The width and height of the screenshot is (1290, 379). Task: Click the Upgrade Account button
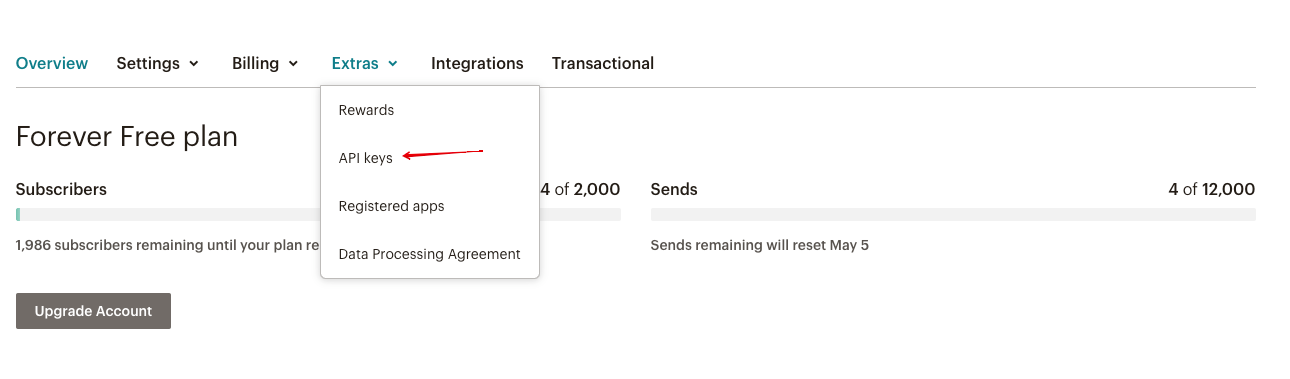coord(93,311)
